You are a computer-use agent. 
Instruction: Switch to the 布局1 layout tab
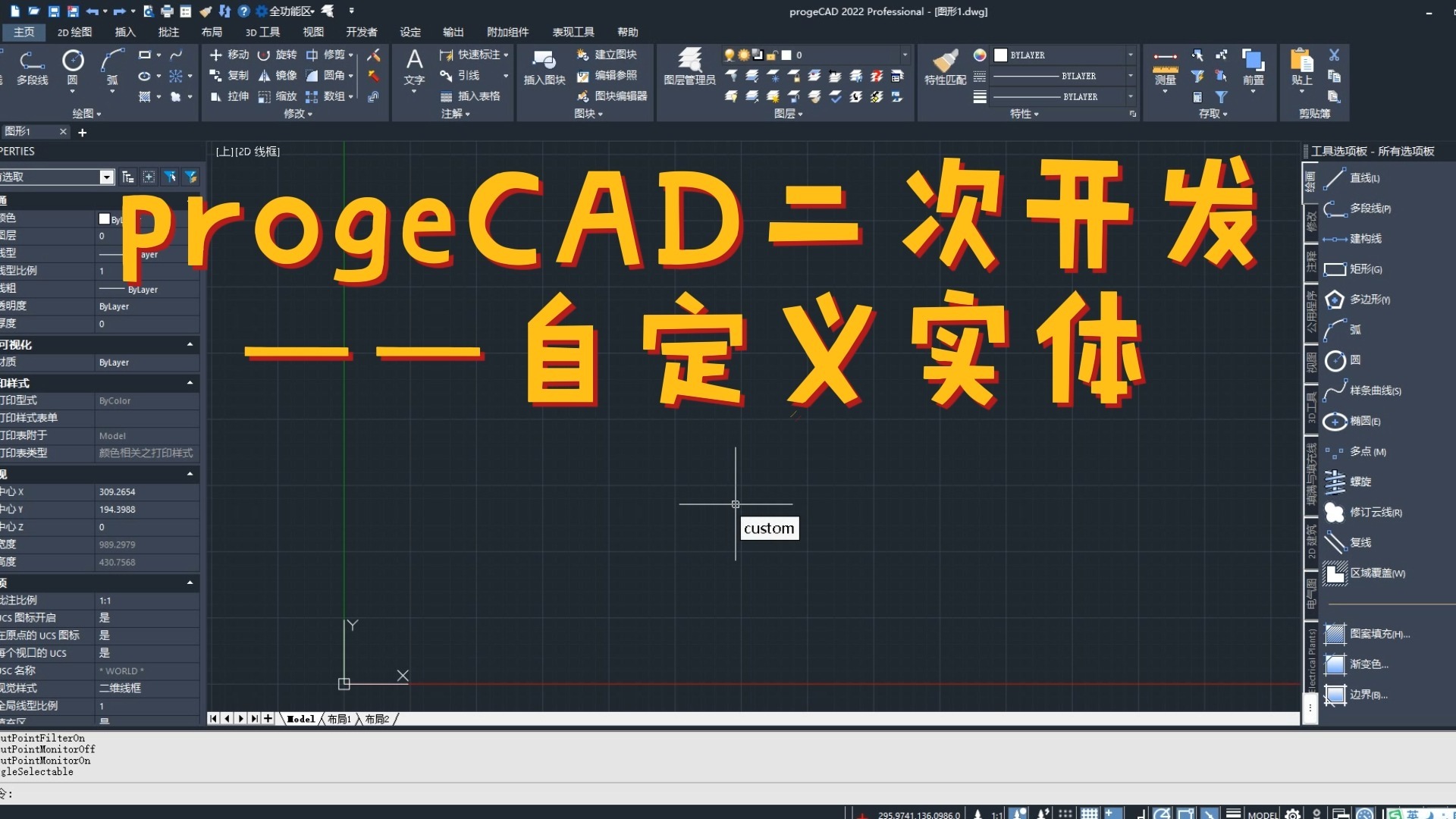click(340, 719)
